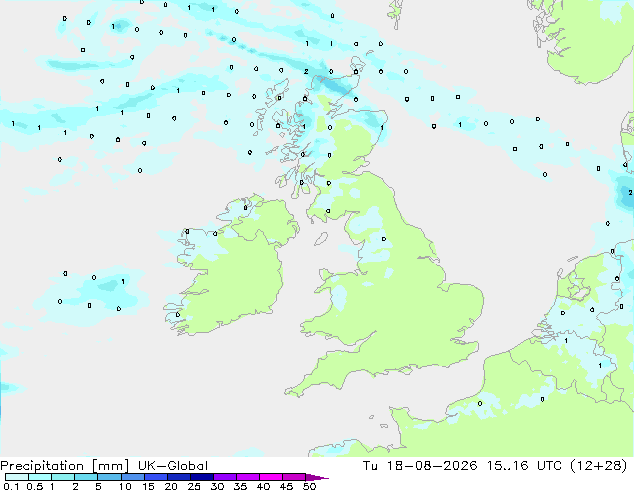Image resolution: width=634 pixels, height=490 pixels.
Task: Select the 1–2 mm legend color swatch
Action: click(x=63, y=477)
